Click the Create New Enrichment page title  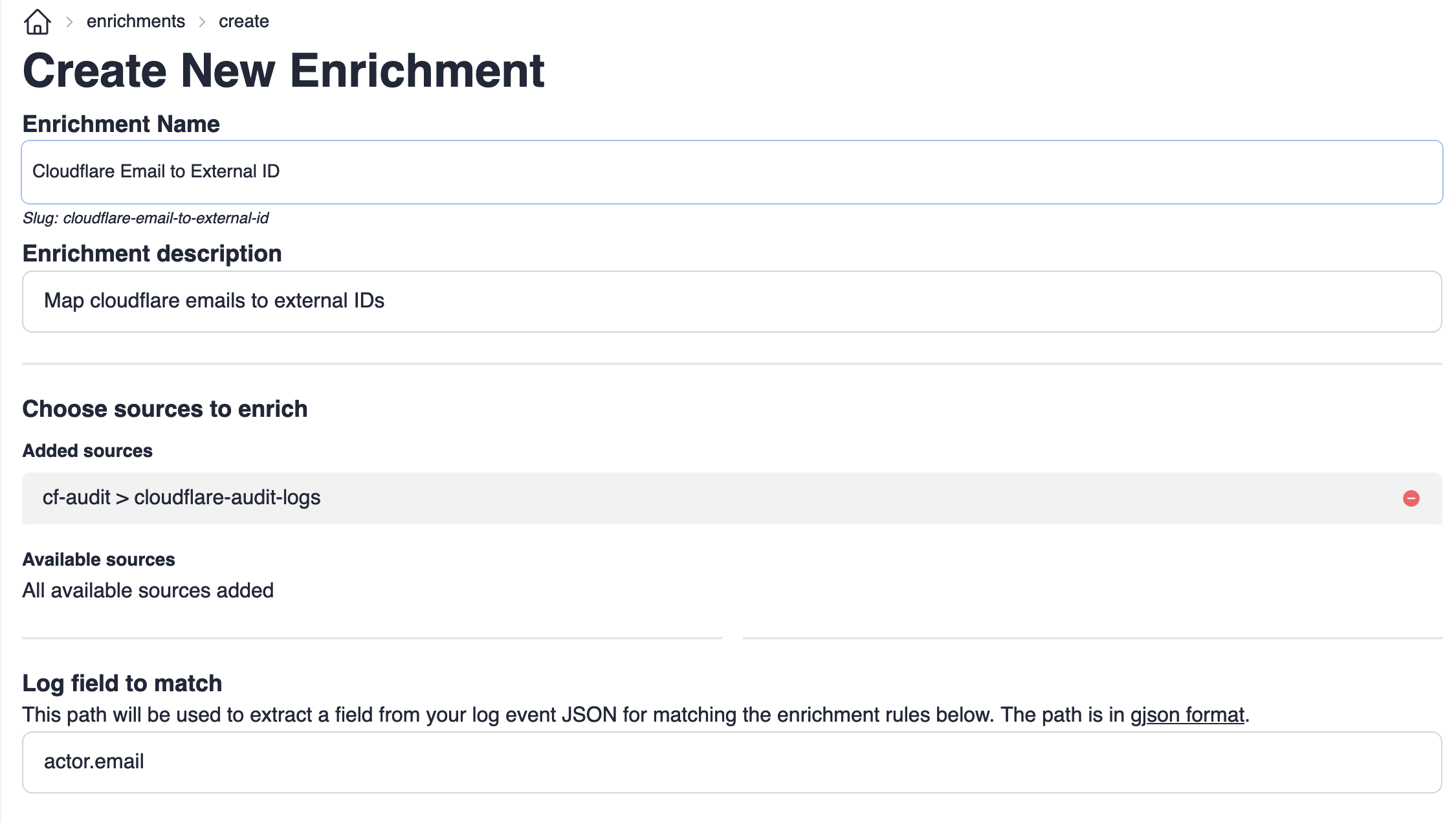pyautogui.click(x=283, y=71)
